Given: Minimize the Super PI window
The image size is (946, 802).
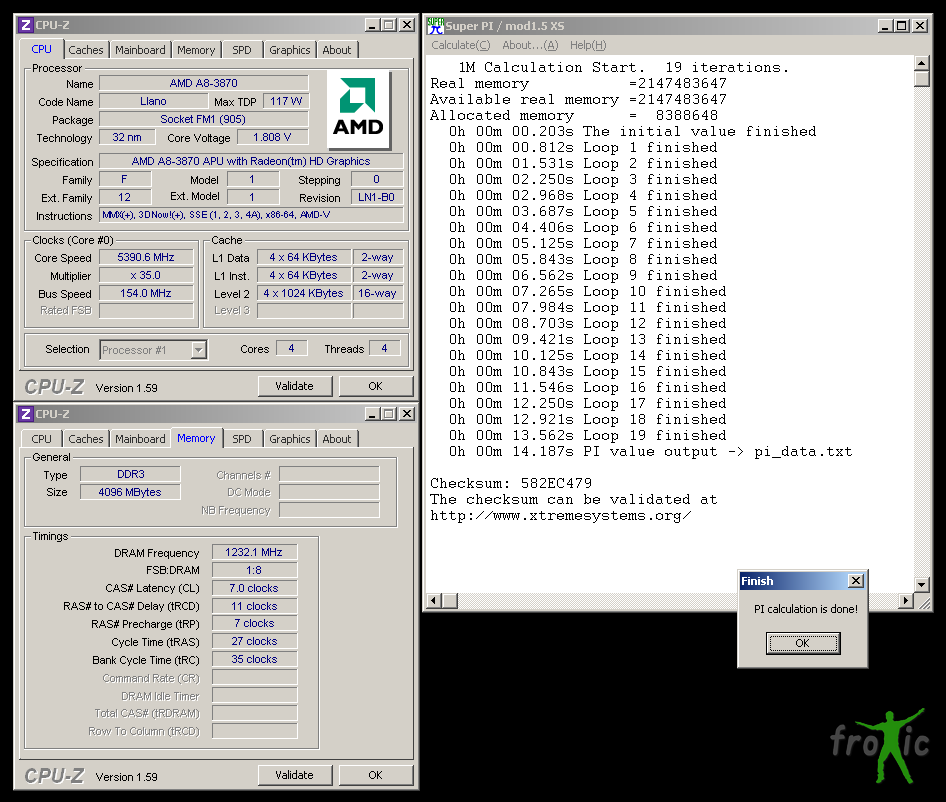Looking at the screenshot, I should point(885,25).
